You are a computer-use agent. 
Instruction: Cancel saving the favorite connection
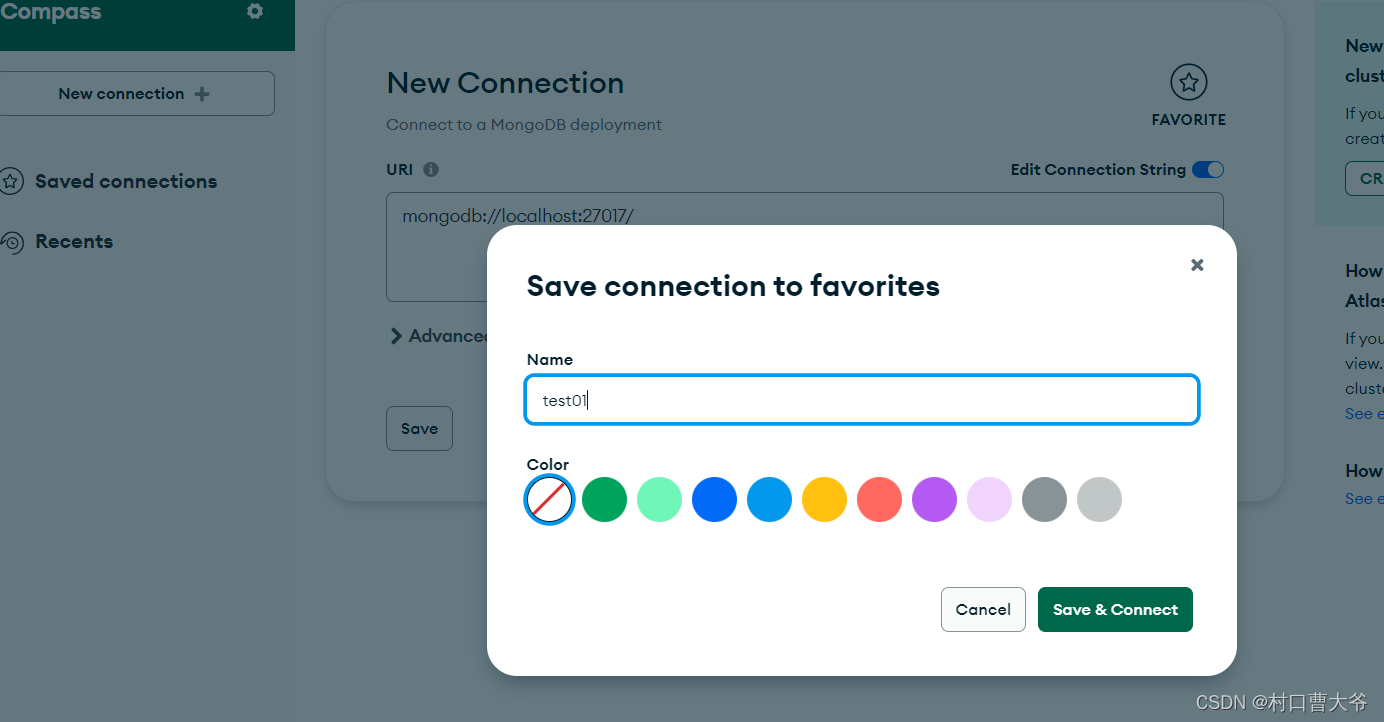point(983,609)
